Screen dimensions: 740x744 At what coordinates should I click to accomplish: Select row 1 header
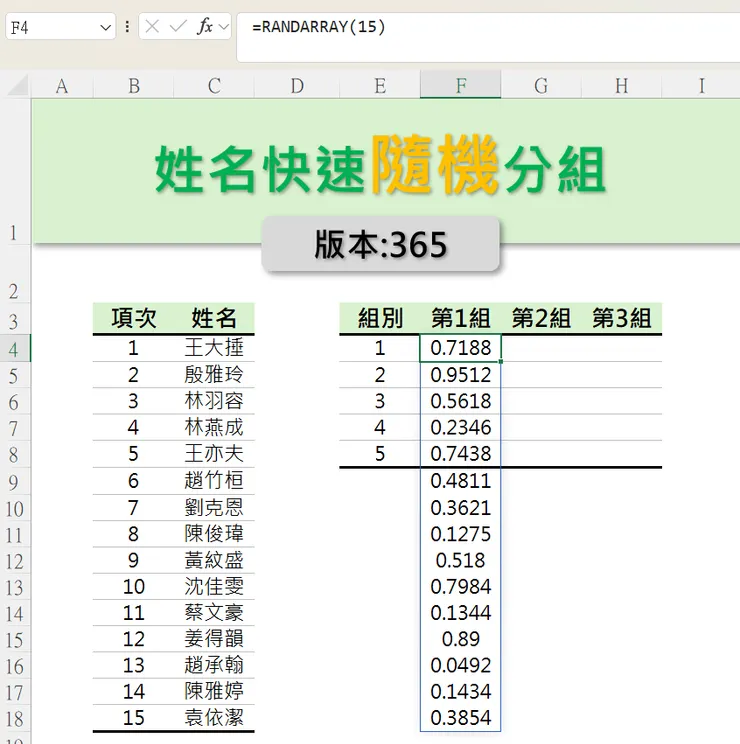point(15,172)
